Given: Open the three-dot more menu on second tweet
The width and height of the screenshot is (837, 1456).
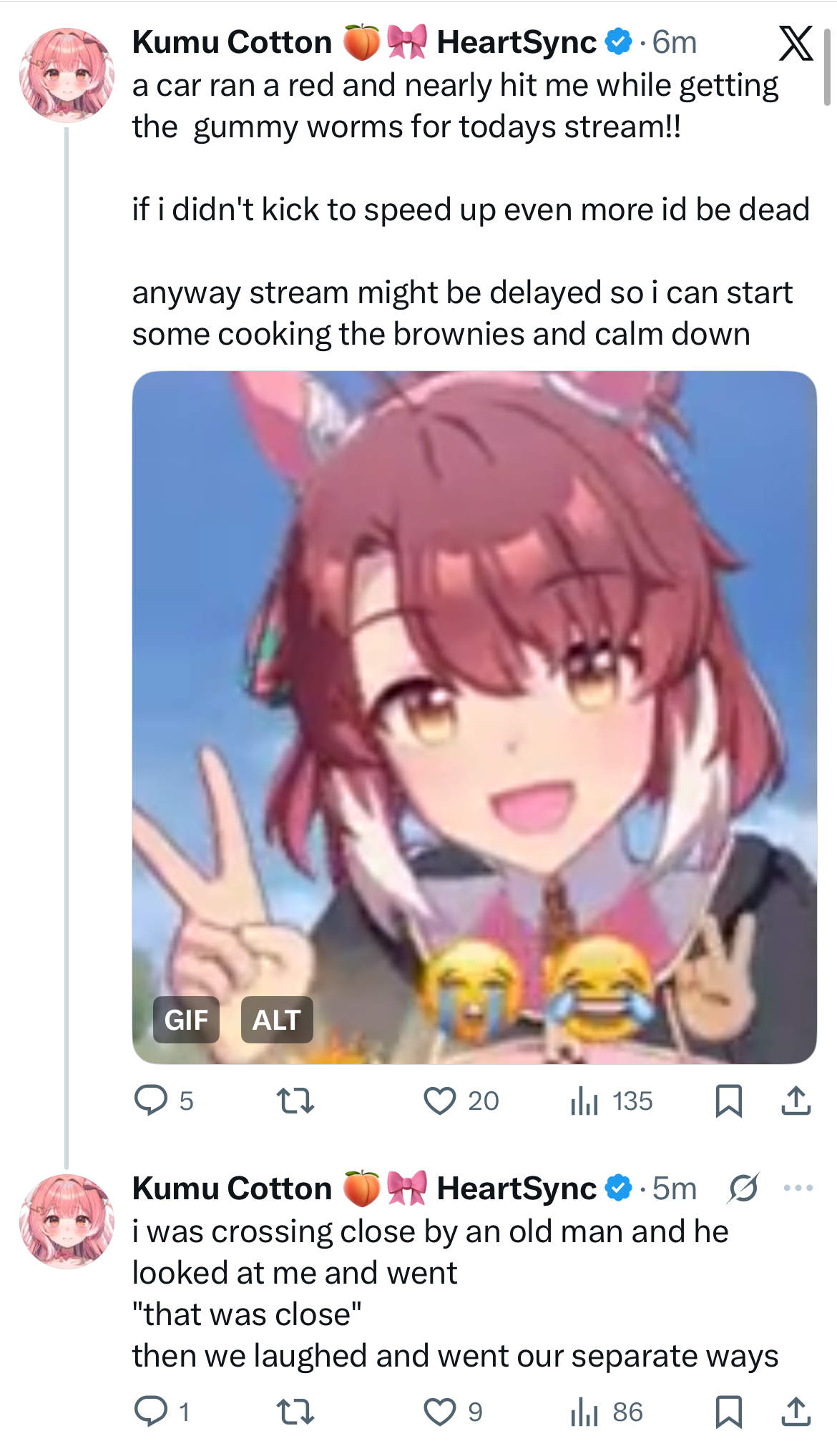Looking at the screenshot, I should [798, 1188].
